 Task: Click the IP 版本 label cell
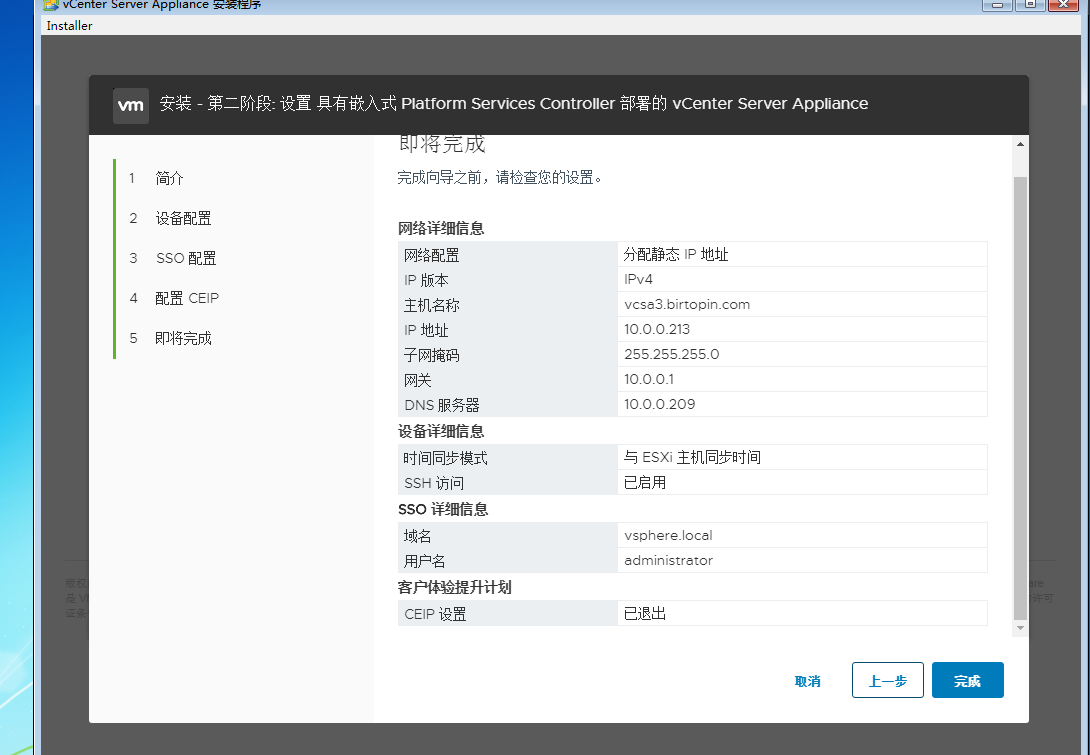507,279
